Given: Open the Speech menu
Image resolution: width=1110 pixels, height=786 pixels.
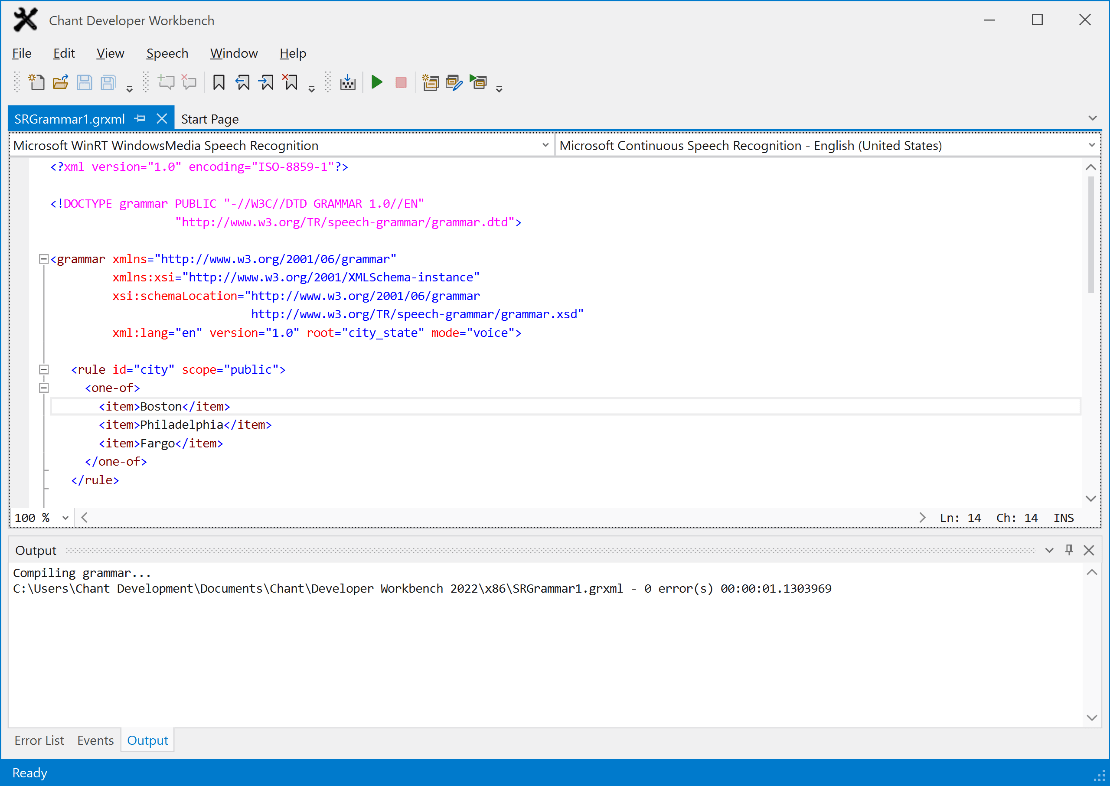Looking at the screenshot, I should tap(167, 53).
